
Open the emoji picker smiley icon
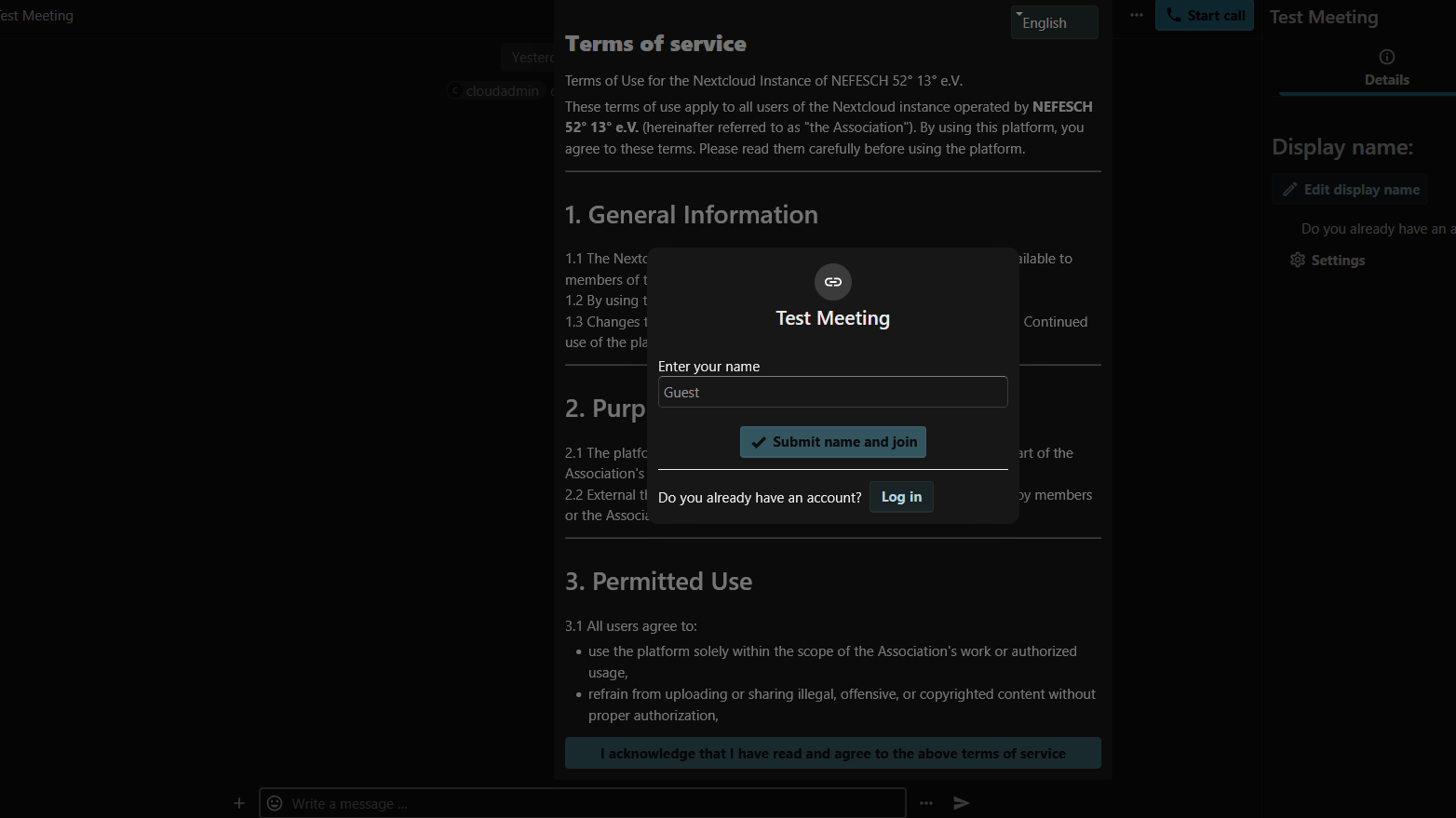tap(275, 803)
